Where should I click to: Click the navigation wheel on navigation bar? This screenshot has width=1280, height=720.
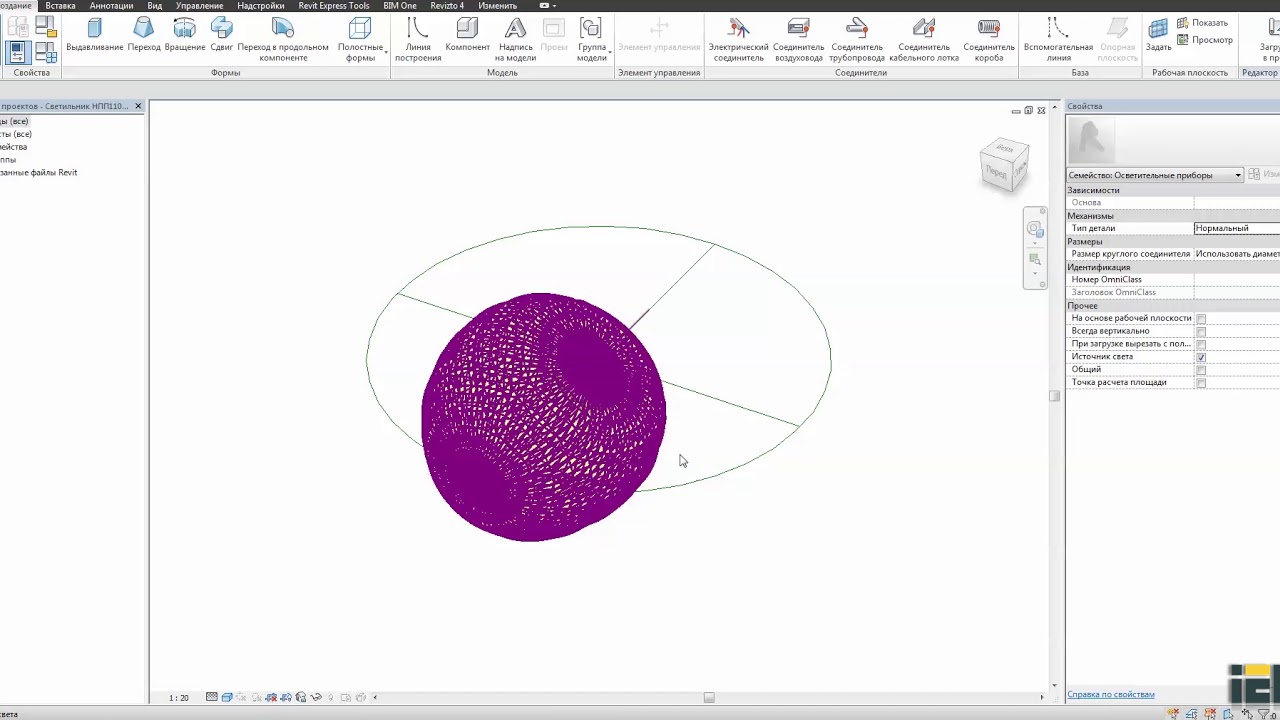1035,229
